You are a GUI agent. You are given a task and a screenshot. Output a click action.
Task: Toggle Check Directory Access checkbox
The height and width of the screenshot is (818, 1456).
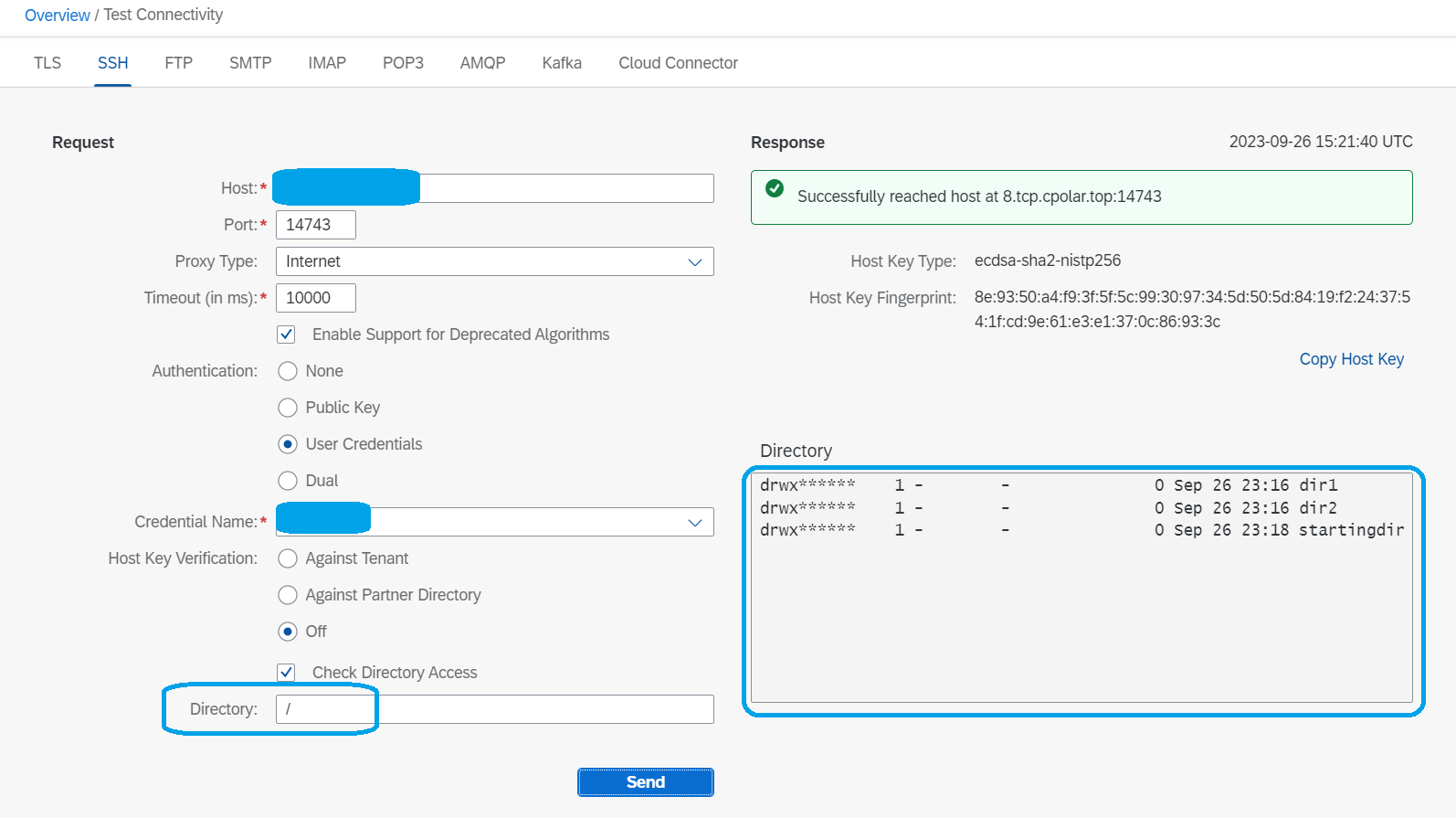(287, 673)
